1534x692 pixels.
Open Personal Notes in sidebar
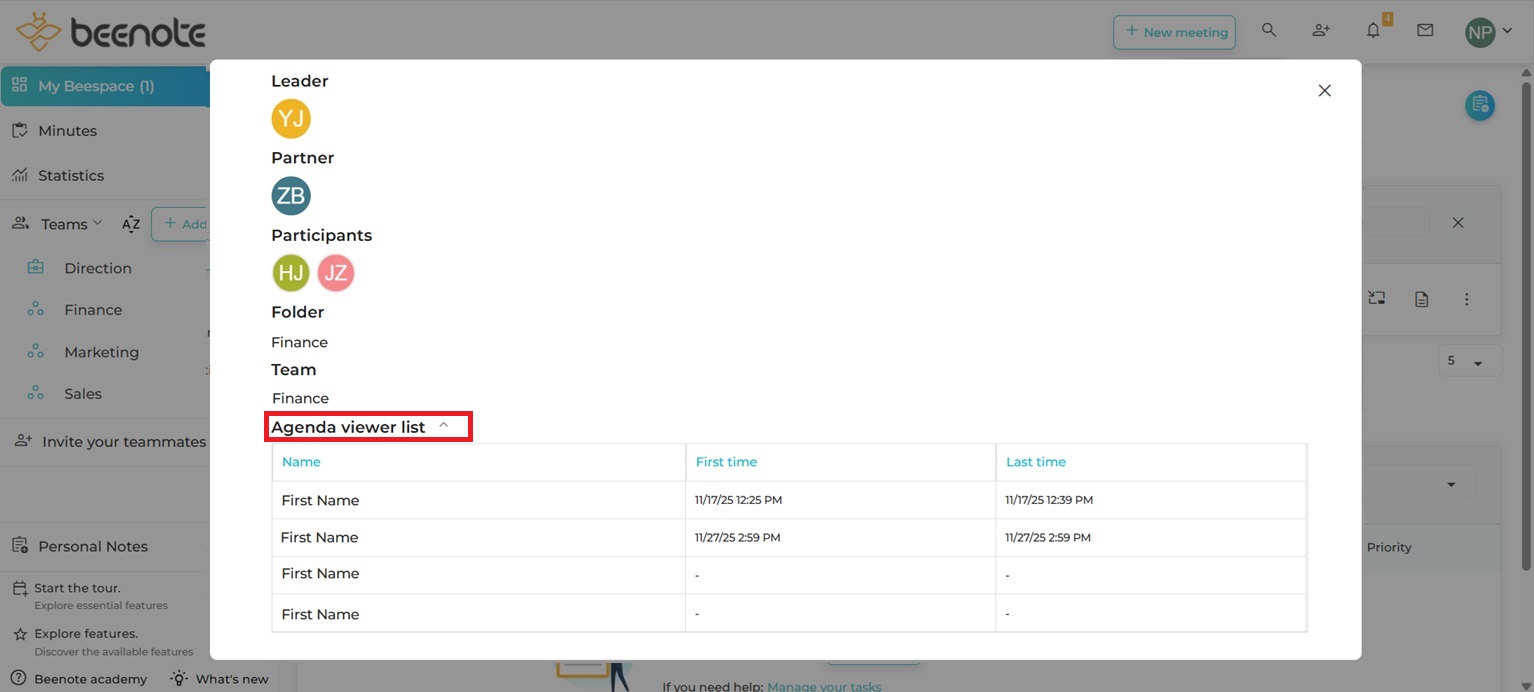92,547
